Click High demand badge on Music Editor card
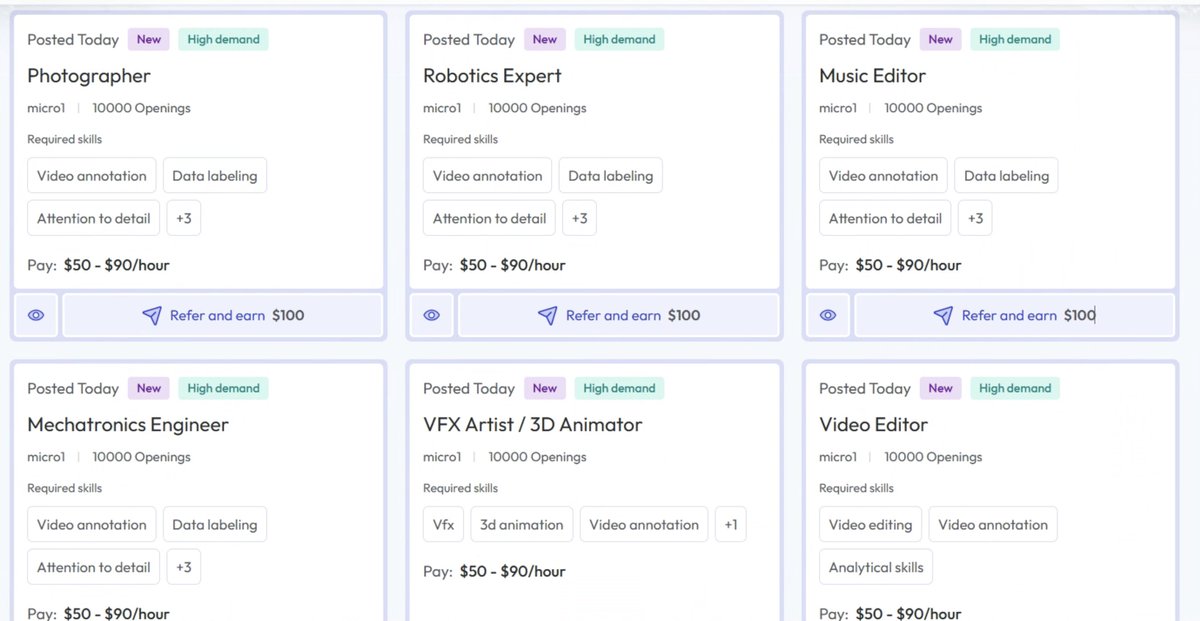The width and height of the screenshot is (1200, 621). click(1015, 40)
